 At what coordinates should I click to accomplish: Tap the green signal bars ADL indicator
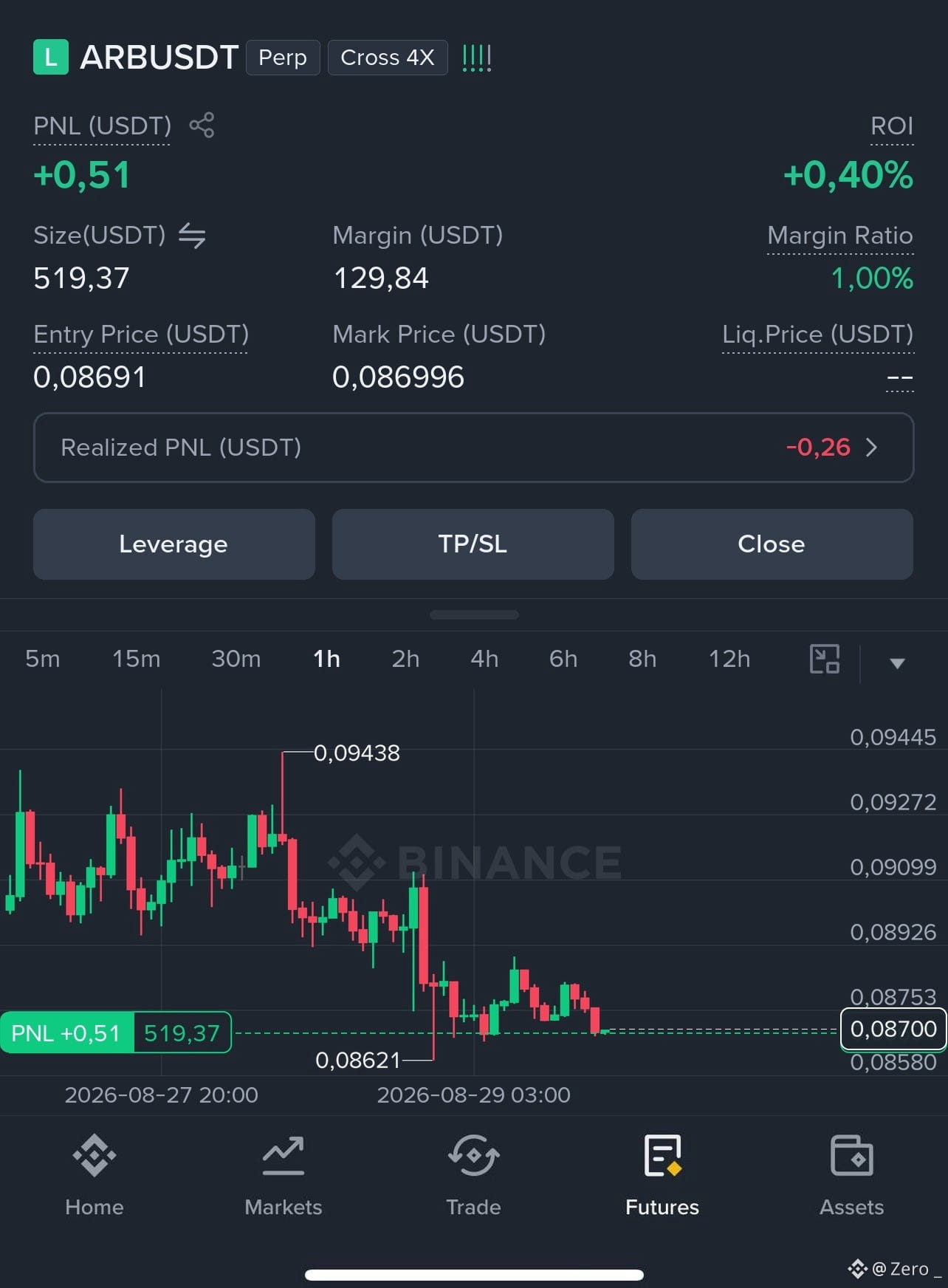(476, 58)
